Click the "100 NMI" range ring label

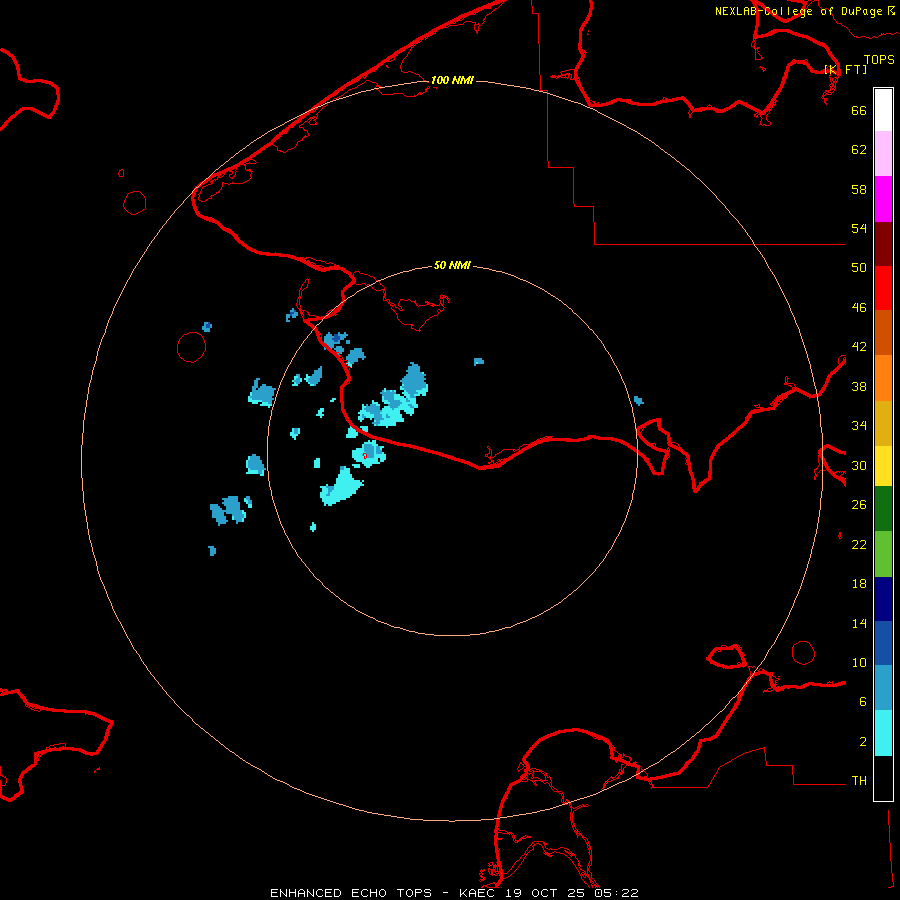pos(452,80)
